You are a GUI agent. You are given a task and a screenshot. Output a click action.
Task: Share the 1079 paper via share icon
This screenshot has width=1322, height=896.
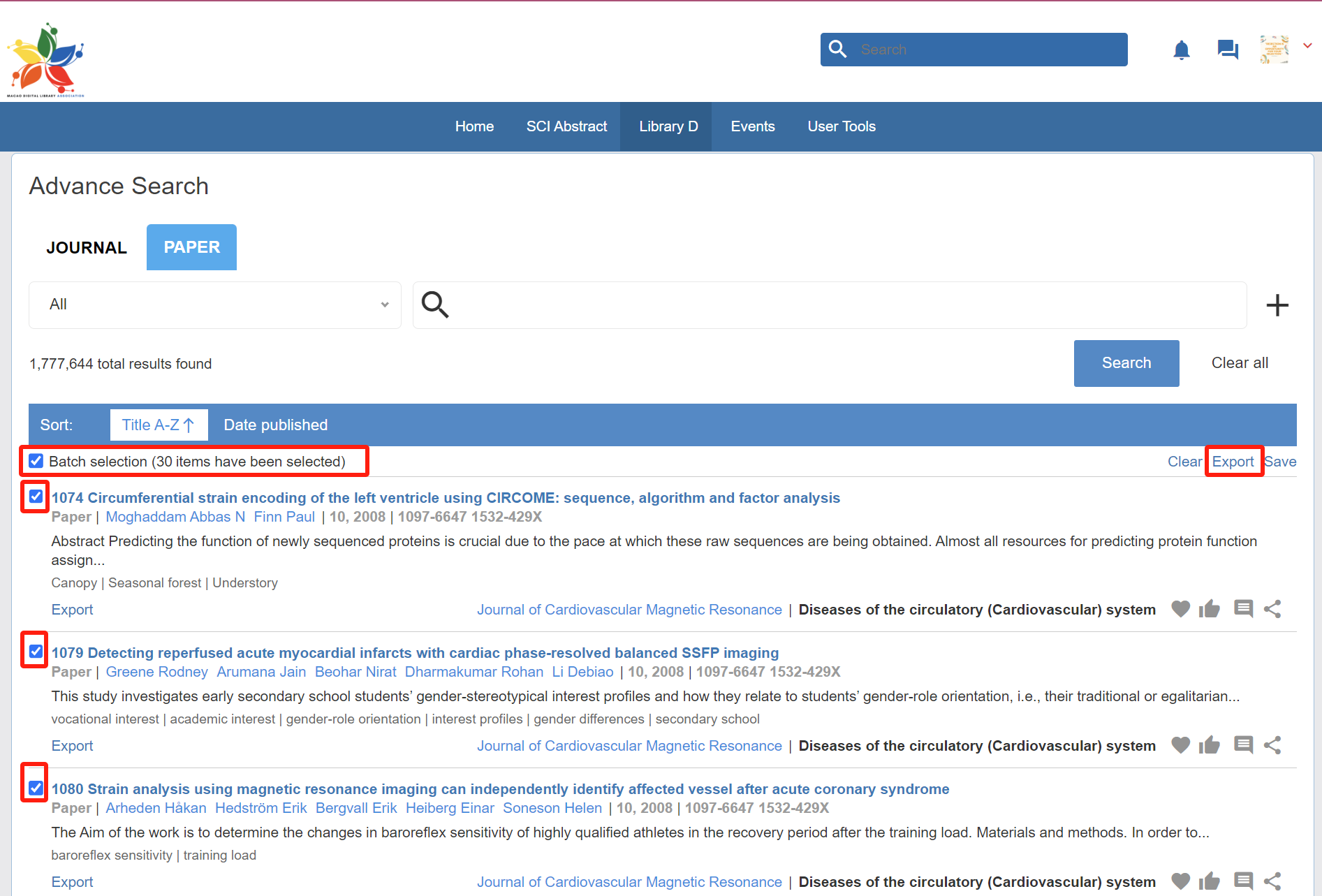pos(1272,745)
